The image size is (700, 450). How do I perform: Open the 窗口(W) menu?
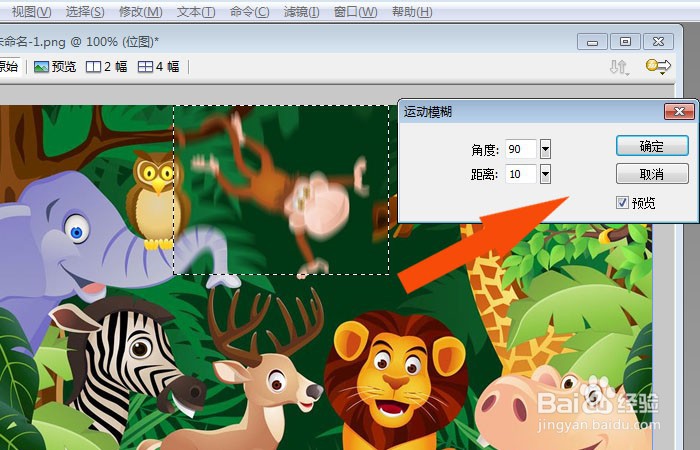[355, 11]
